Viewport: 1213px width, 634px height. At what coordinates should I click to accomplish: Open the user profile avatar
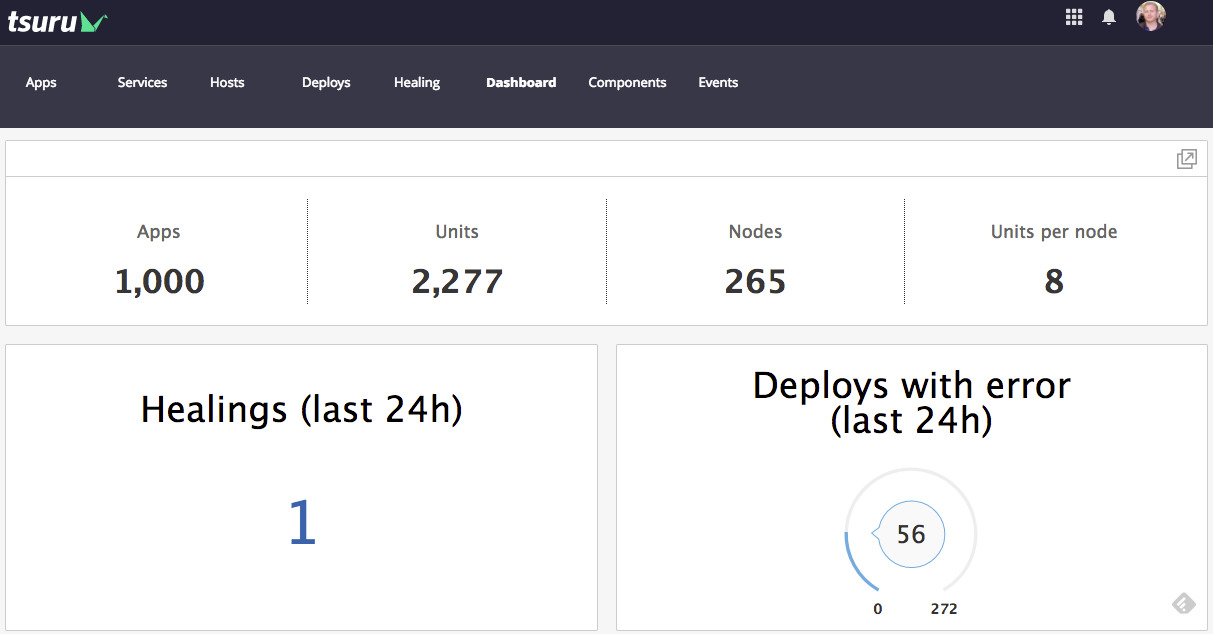click(1151, 17)
